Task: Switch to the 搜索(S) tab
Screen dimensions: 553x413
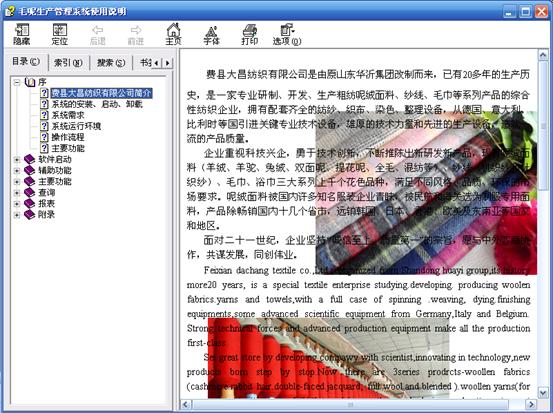Action: coord(111,63)
